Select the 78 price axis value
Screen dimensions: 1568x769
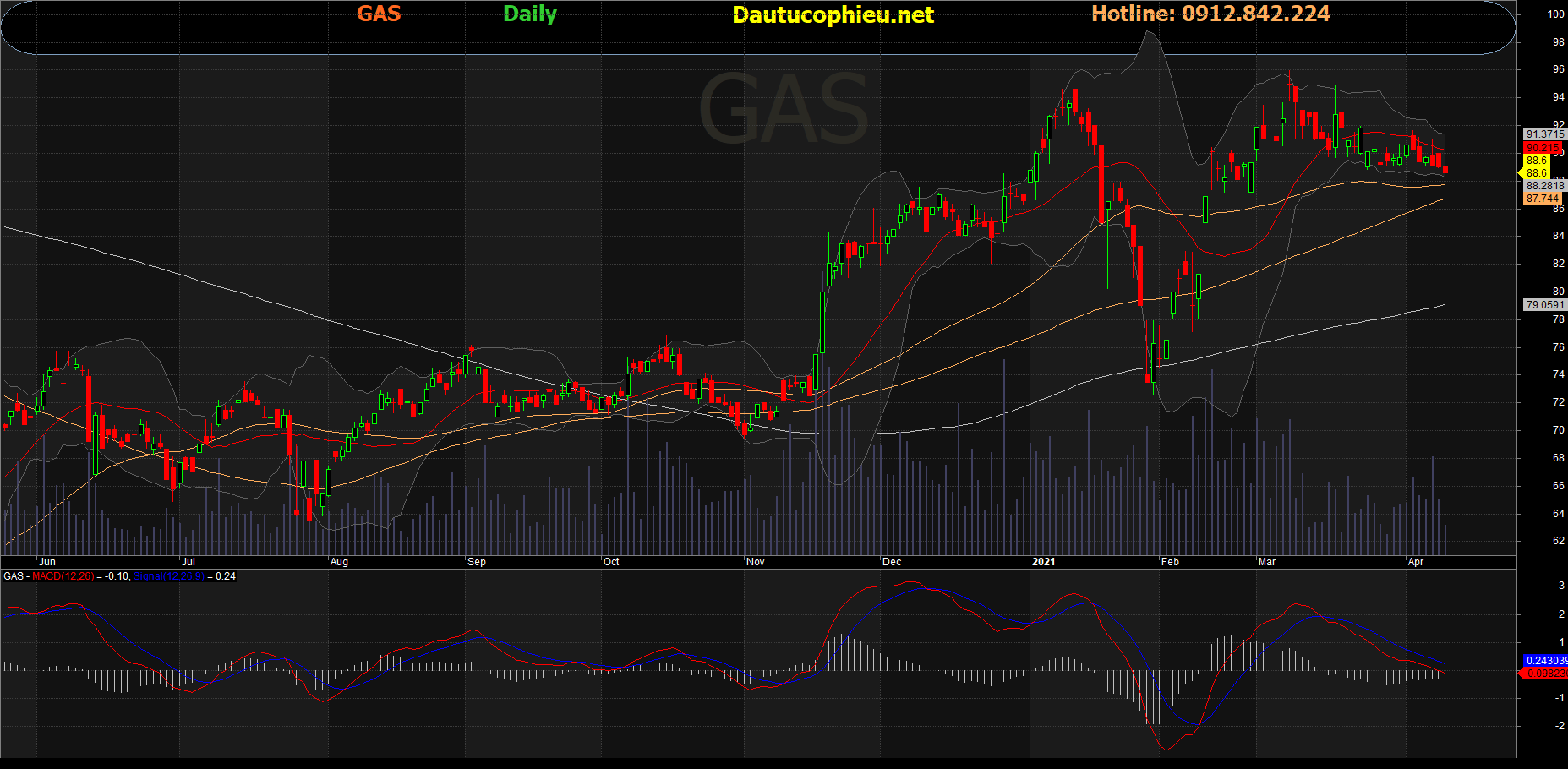[x=1559, y=320]
